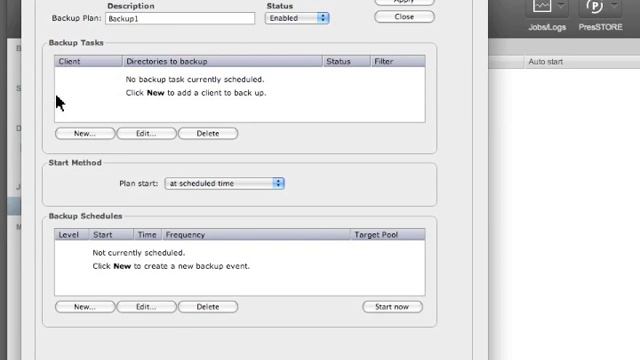640x360 pixels.
Task: Click the Apply button
Action: 404,2
